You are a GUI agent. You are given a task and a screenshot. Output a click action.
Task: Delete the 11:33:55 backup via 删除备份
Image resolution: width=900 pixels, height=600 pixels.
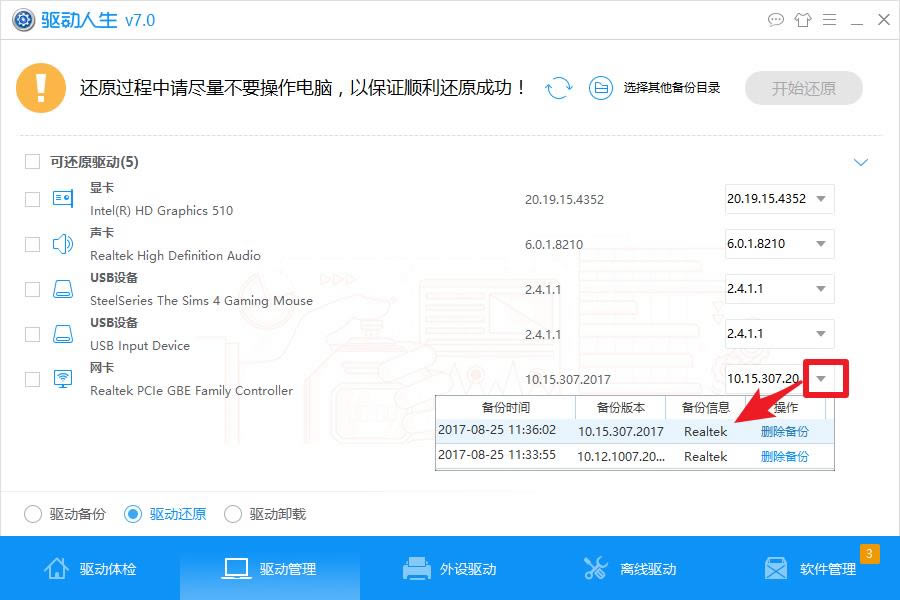click(x=785, y=456)
